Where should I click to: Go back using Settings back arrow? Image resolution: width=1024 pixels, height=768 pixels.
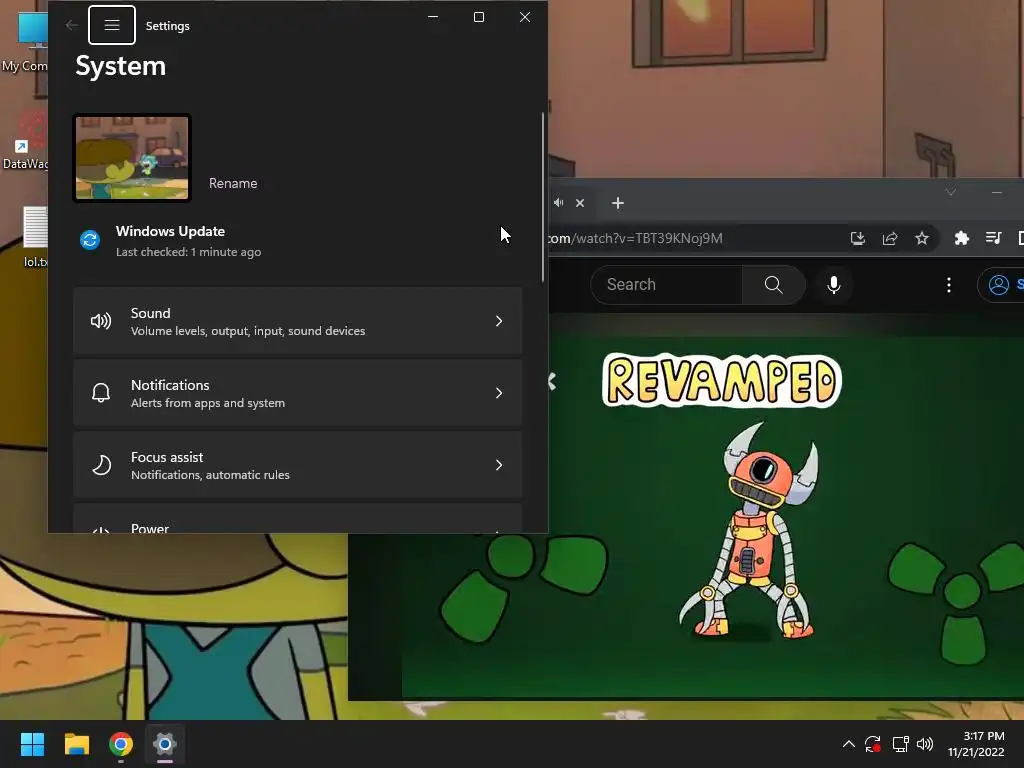coord(71,25)
